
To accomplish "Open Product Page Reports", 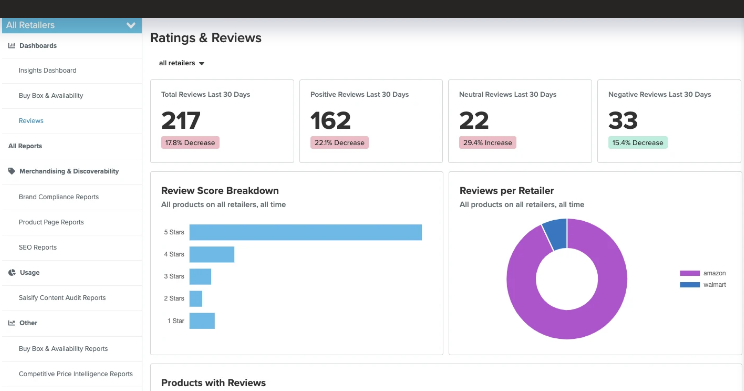I will coord(51,222).
